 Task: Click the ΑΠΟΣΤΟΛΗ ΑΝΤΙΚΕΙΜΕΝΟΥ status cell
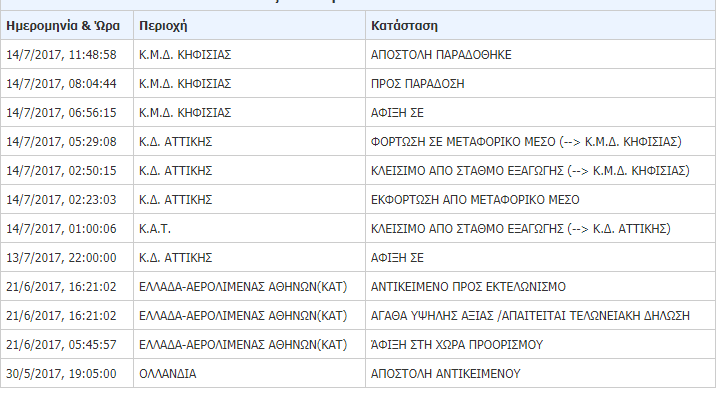click(x=446, y=374)
